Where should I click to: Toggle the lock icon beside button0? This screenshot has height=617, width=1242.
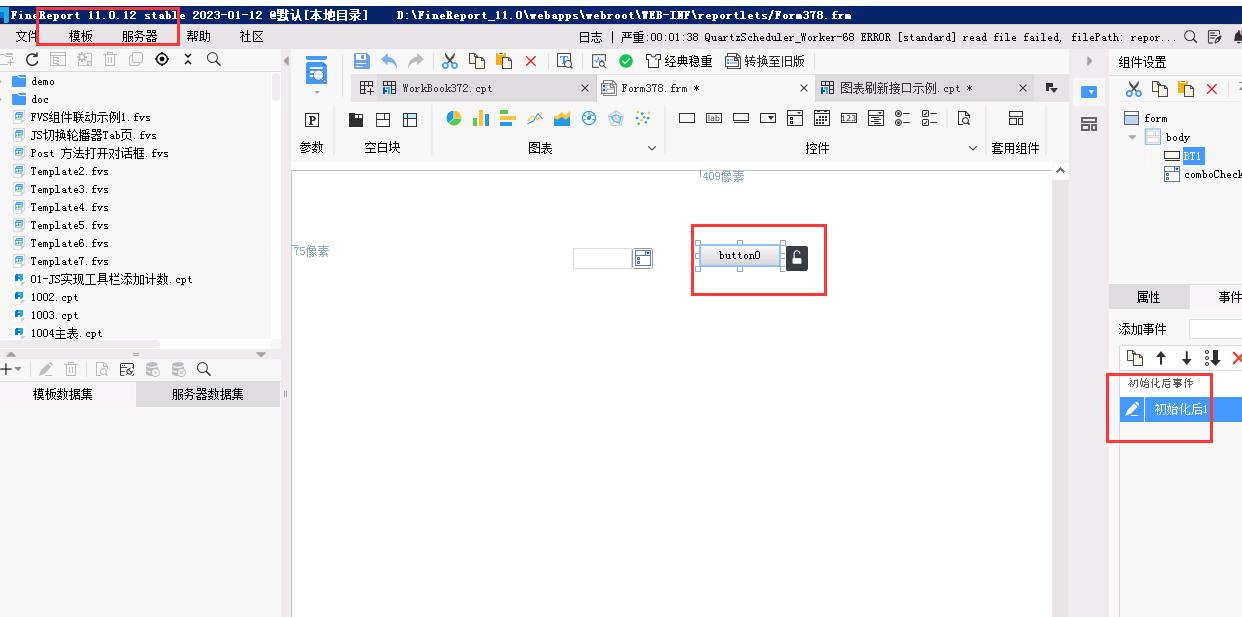796,258
